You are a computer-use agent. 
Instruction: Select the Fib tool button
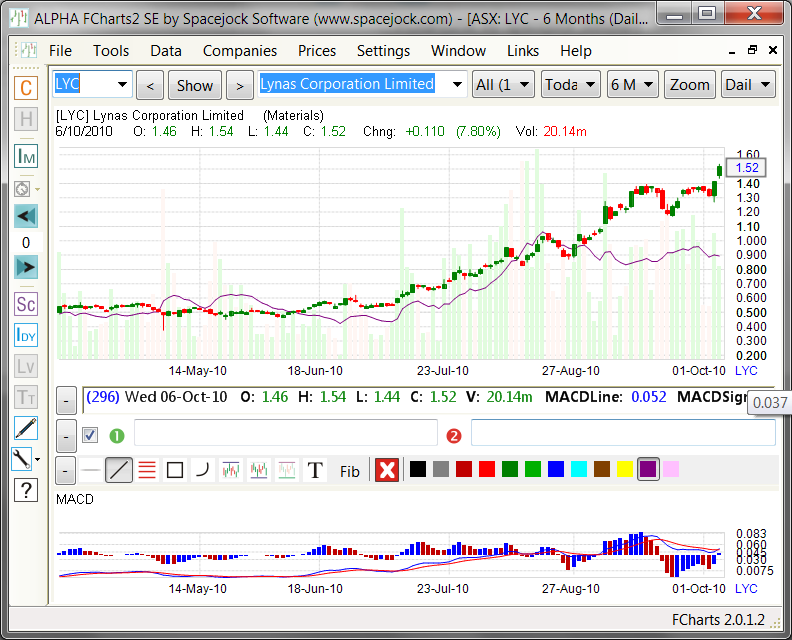click(x=350, y=471)
